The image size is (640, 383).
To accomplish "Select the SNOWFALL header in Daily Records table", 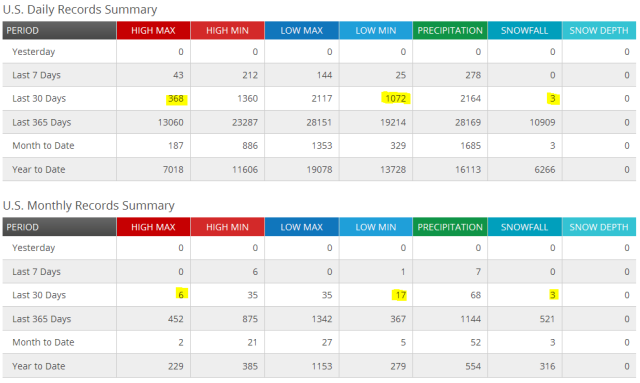I will 524,31.
